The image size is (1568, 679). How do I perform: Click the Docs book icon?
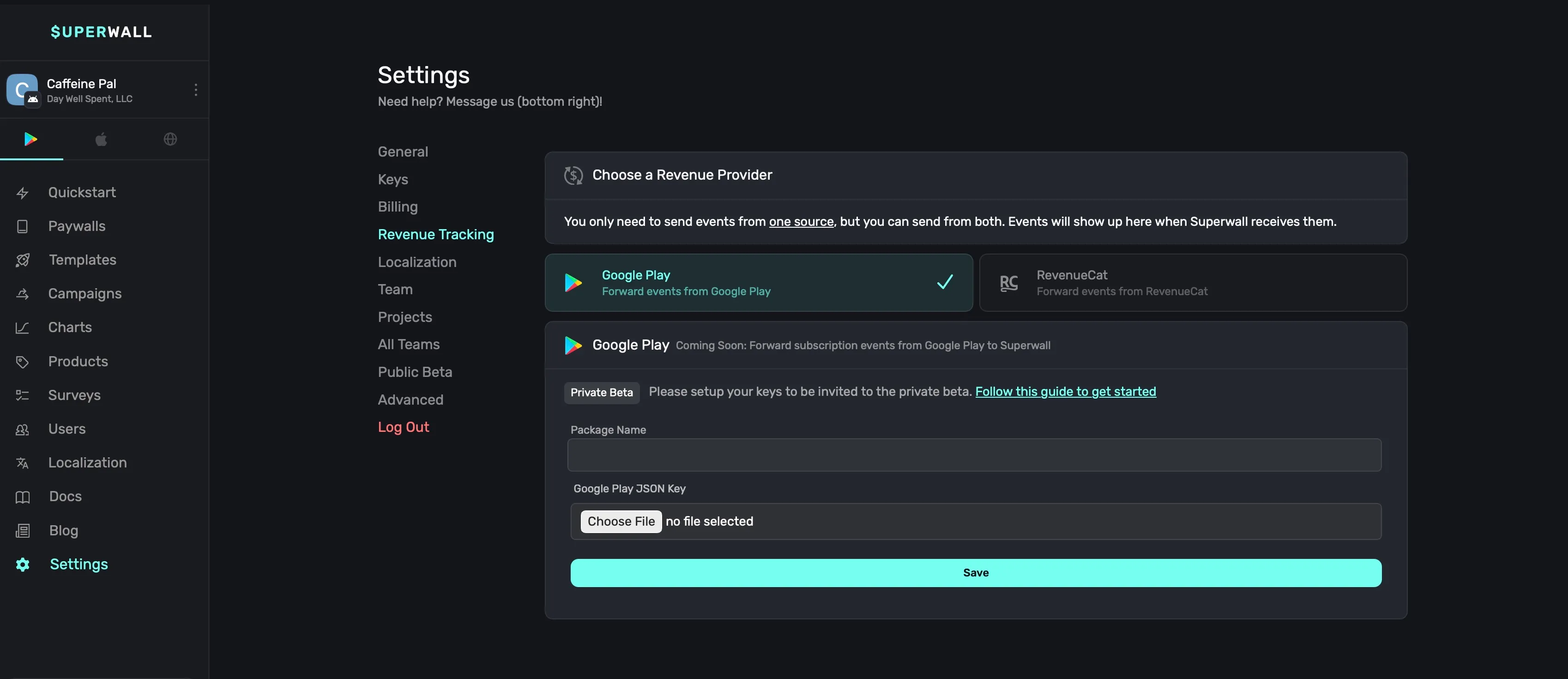23,497
